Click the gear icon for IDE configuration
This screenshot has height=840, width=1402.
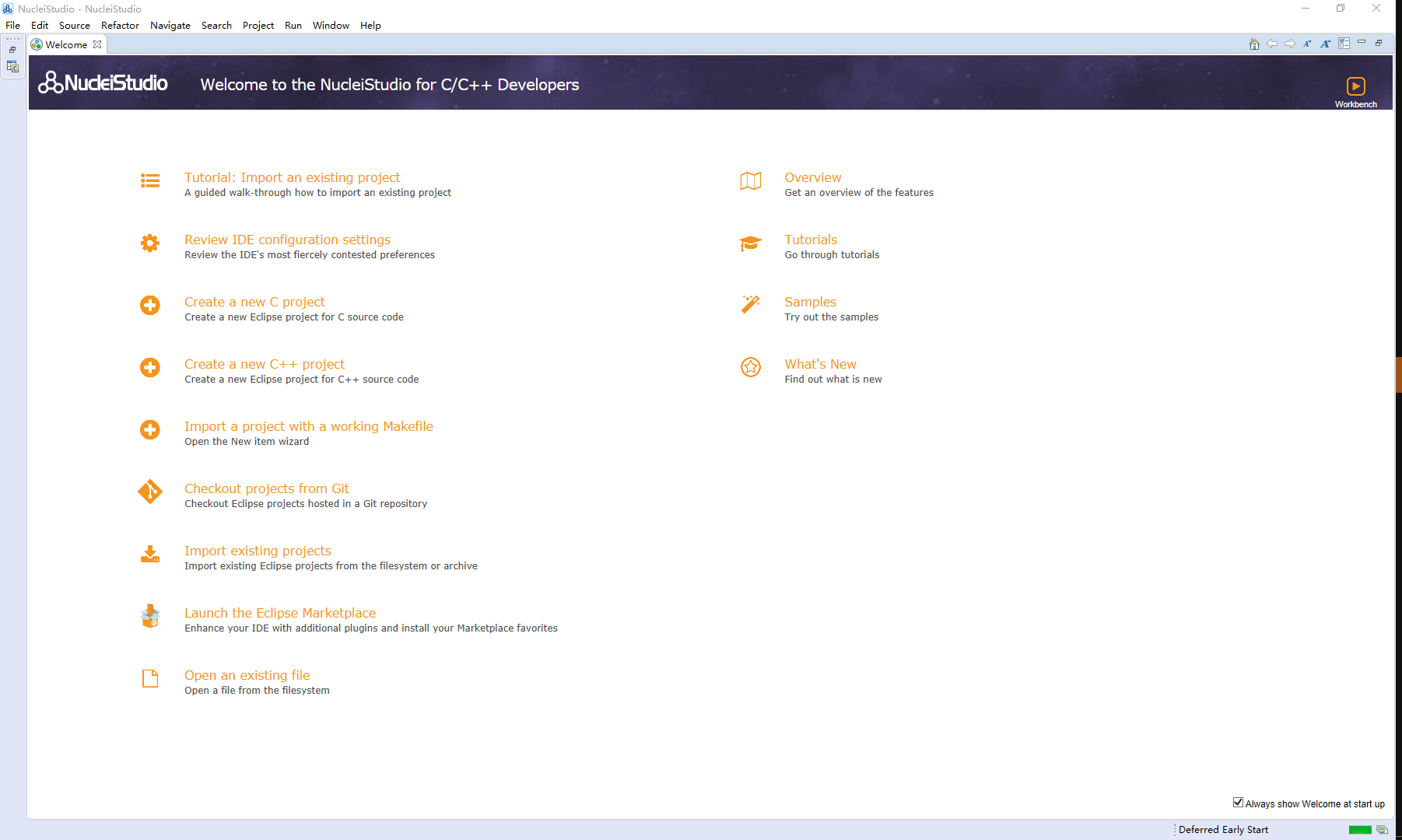coord(150,243)
